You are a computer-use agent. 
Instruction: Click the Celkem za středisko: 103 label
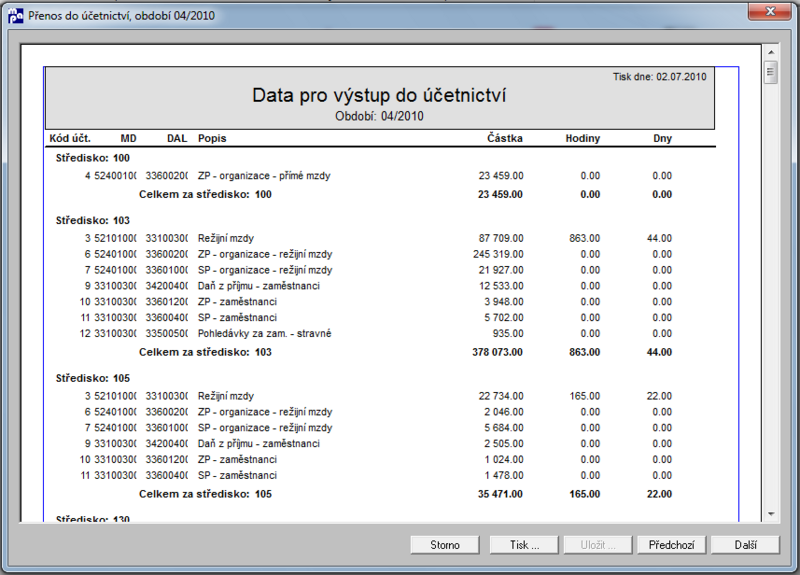point(205,352)
